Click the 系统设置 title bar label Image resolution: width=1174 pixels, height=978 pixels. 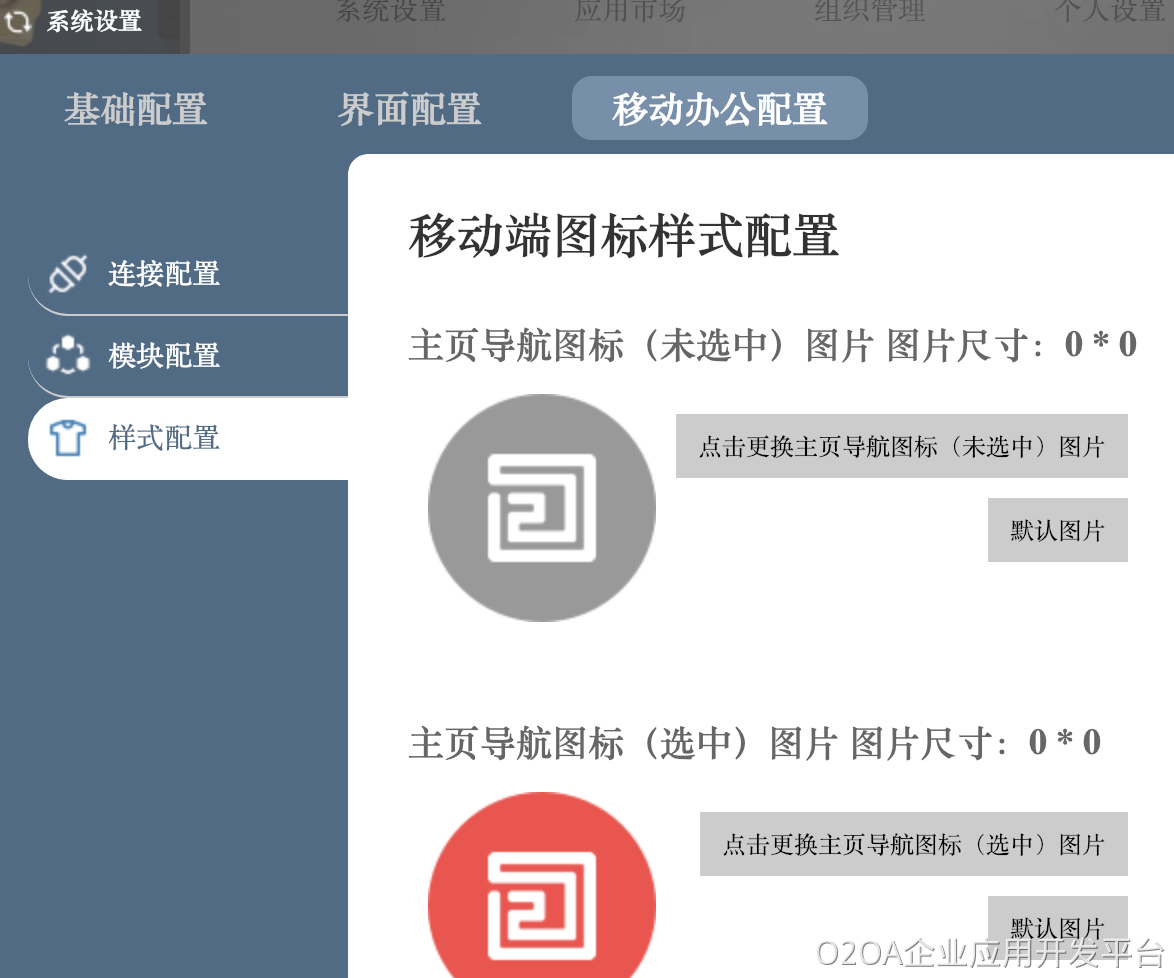pos(94,21)
